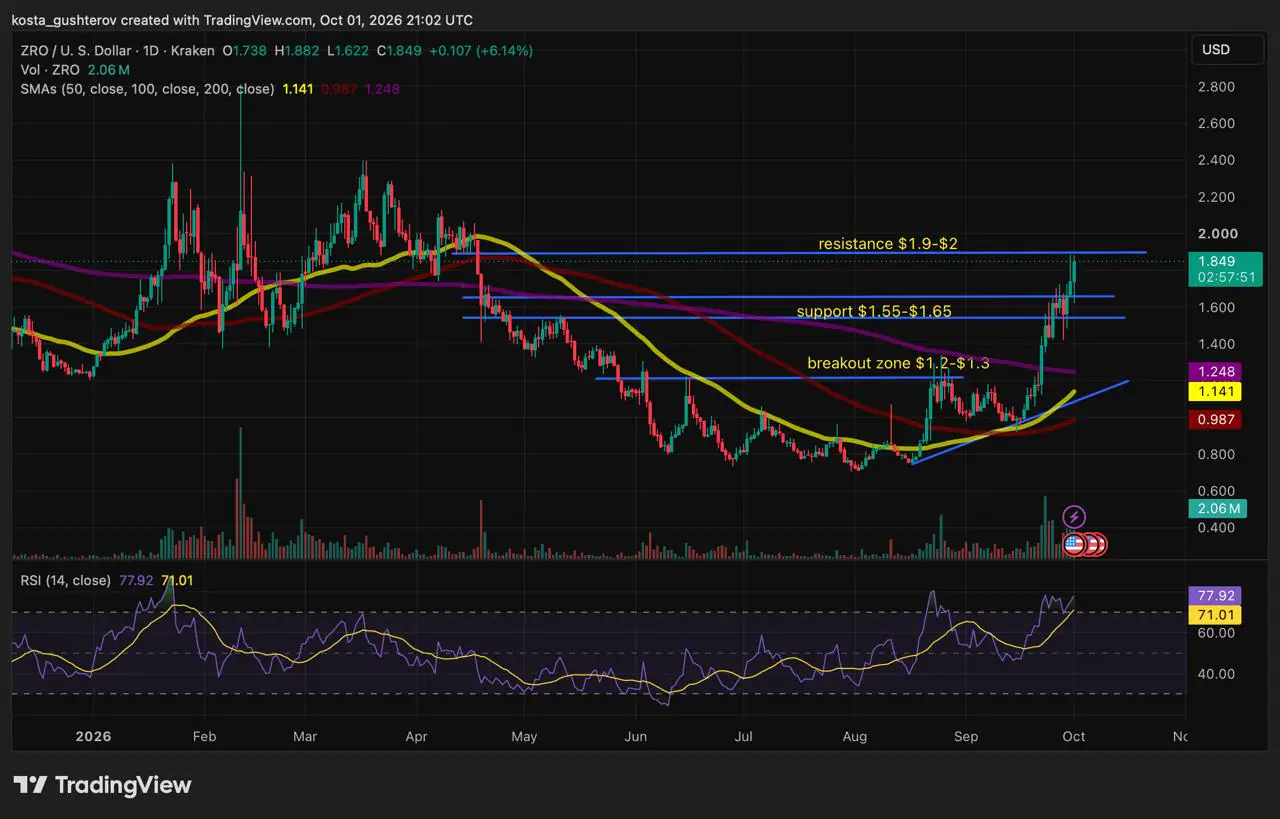1280x819 pixels.
Task: Open the frontmost US flag economic event icon
Action: 1074,545
